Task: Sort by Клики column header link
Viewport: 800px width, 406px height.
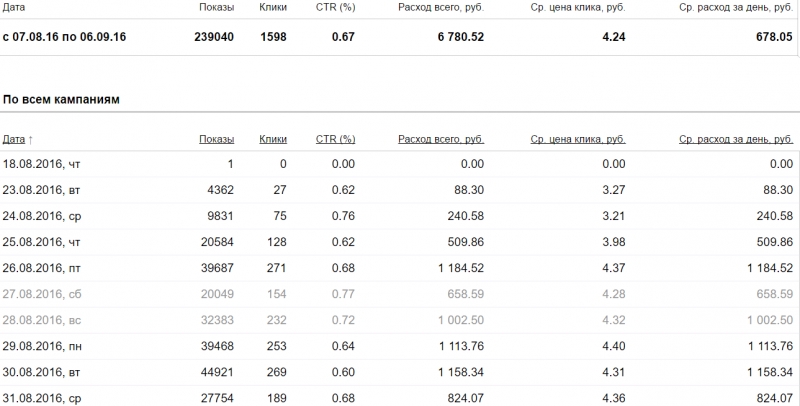Action: [273, 139]
